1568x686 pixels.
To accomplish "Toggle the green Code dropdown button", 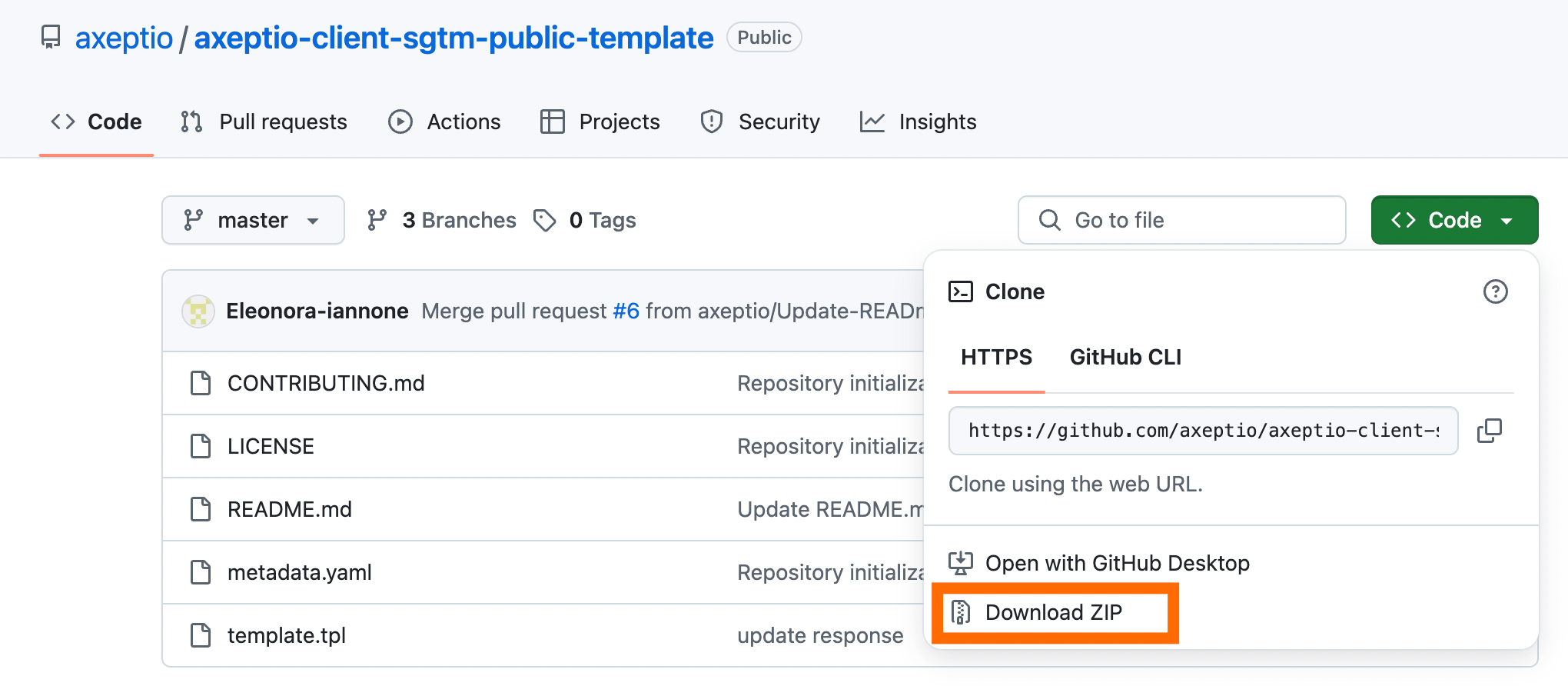I will [x=1454, y=220].
